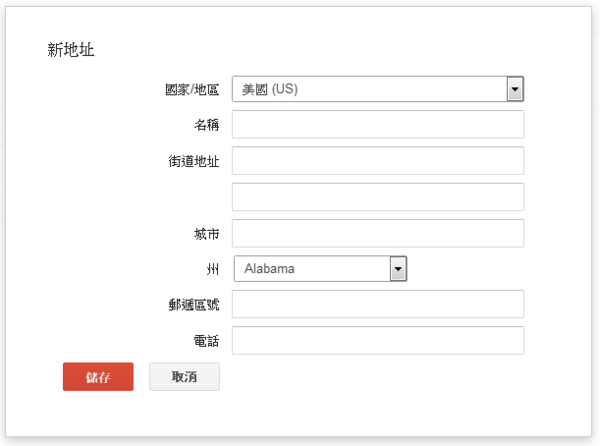This screenshot has width=600, height=446.
Task: Click the 名稱 label text
Action: tap(206, 125)
